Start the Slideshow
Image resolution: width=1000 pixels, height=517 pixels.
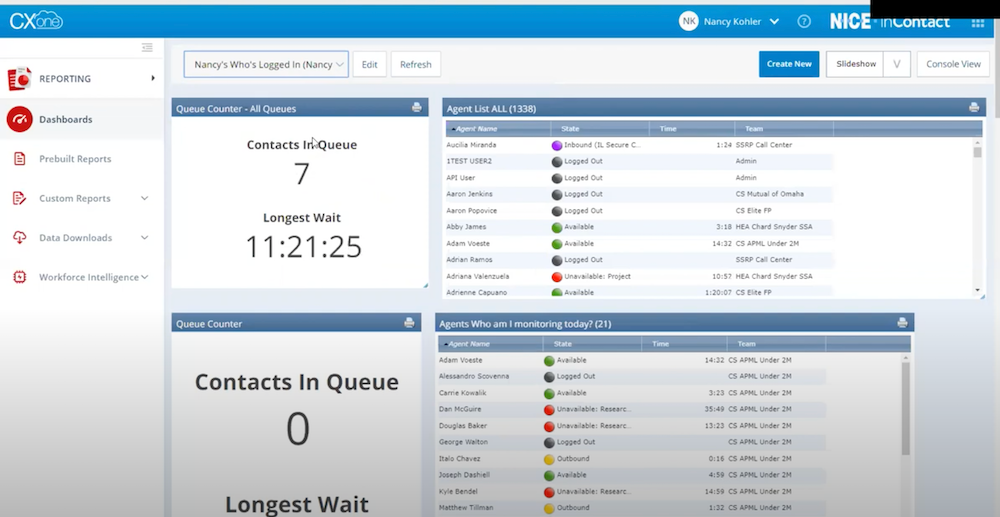point(856,64)
